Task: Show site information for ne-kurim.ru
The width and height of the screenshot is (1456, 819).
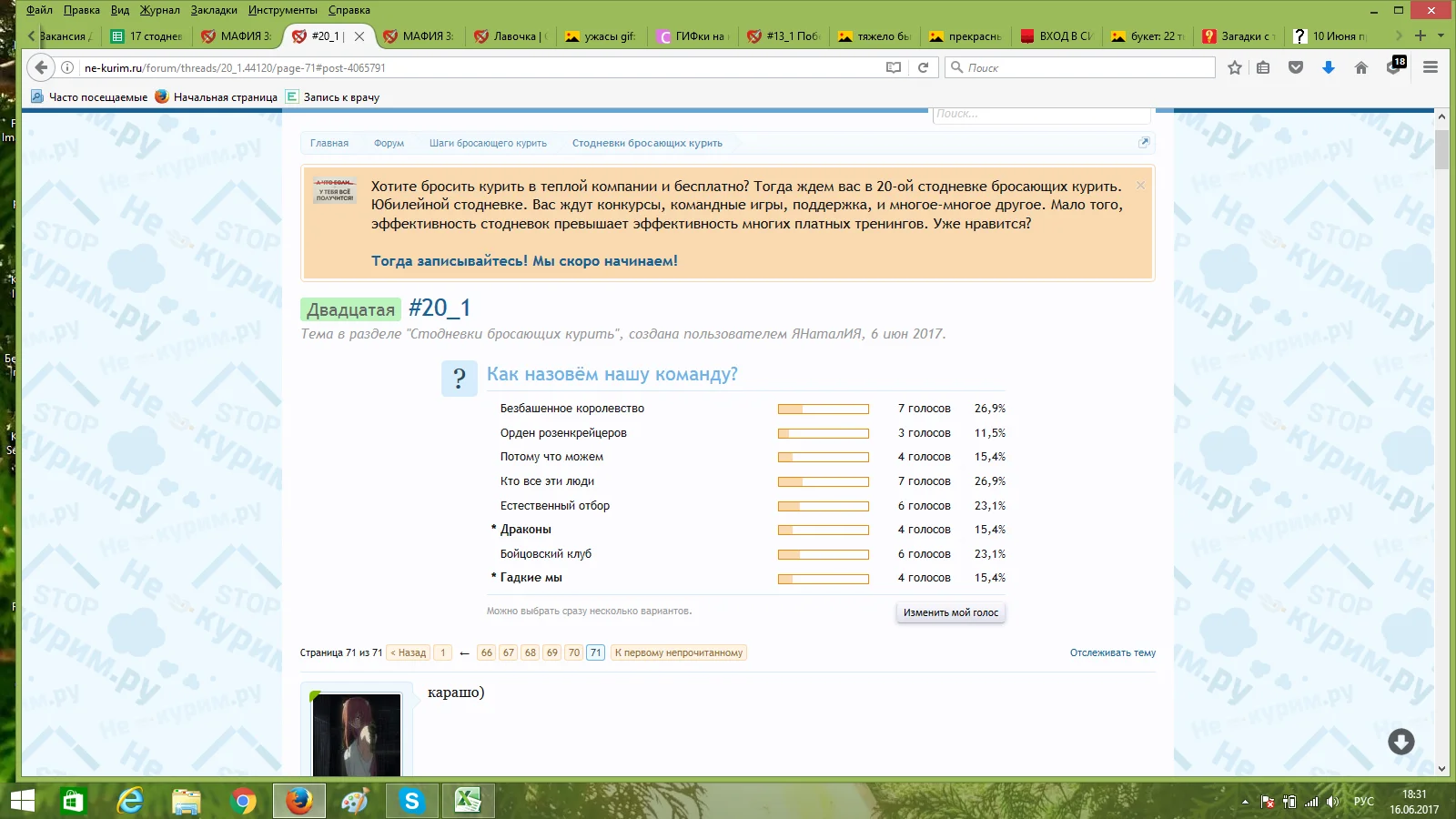Action: [x=67, y=67]
